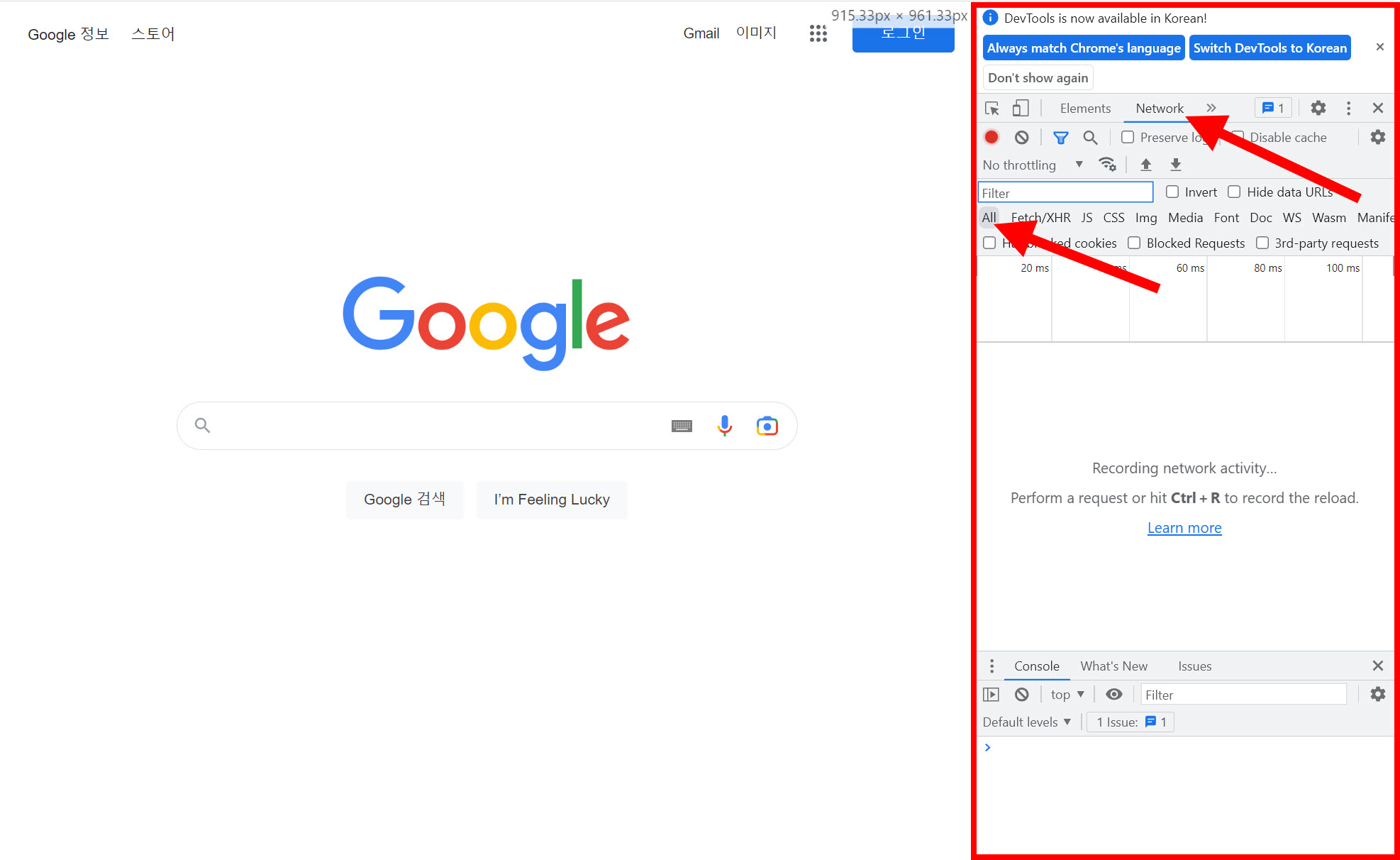The width and height of the screenshot is (1400, 860).
Task: Click Switch DevTools to Korean button
Action: [1270, 48]
